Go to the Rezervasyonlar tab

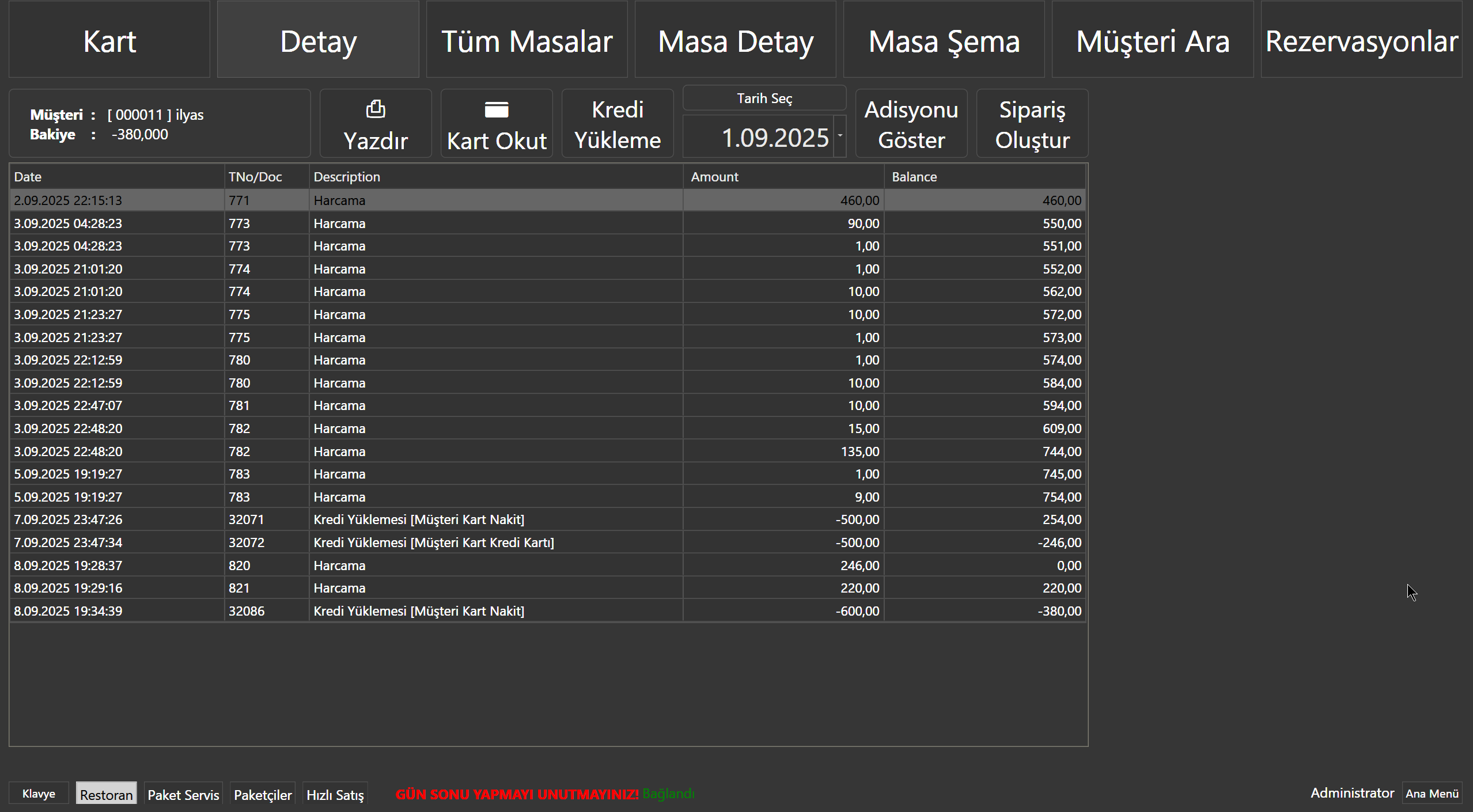click(x=1361, y=40)
